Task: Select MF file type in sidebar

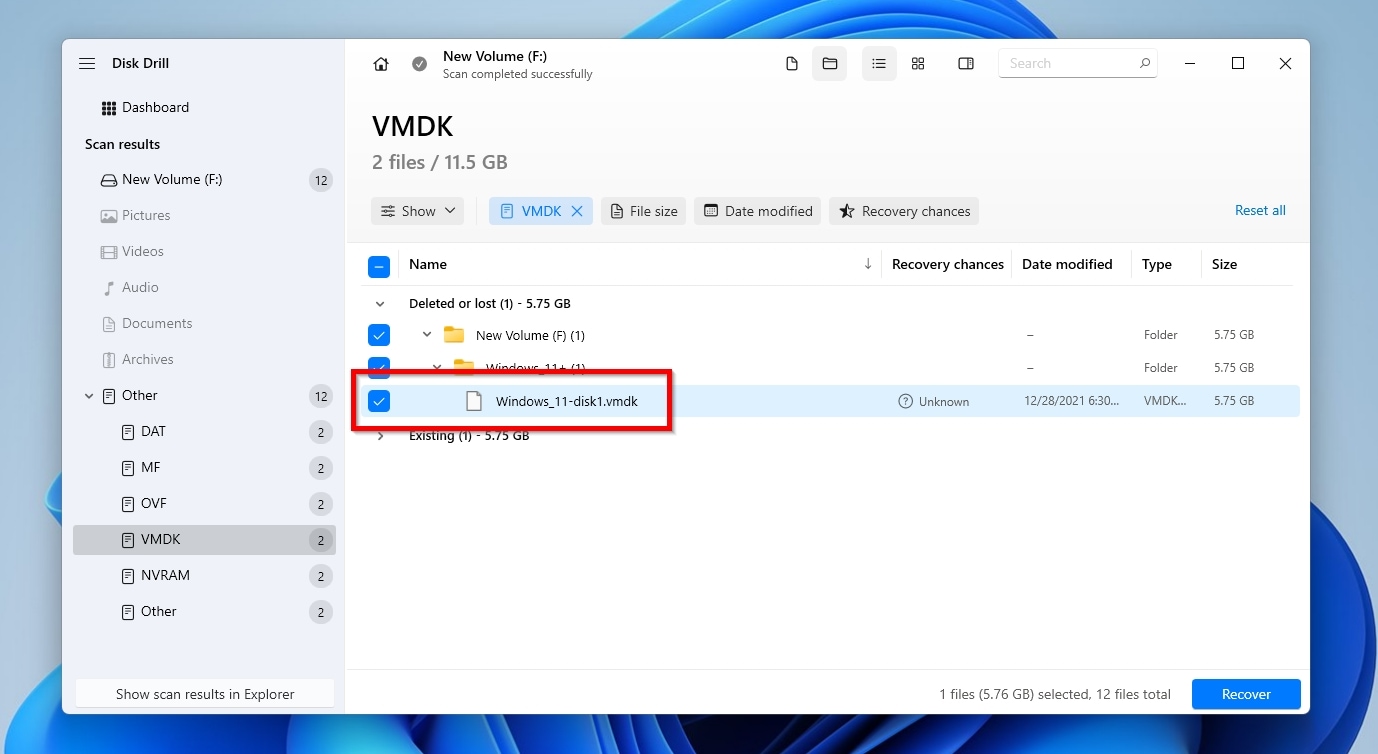Action: (204, 468)
